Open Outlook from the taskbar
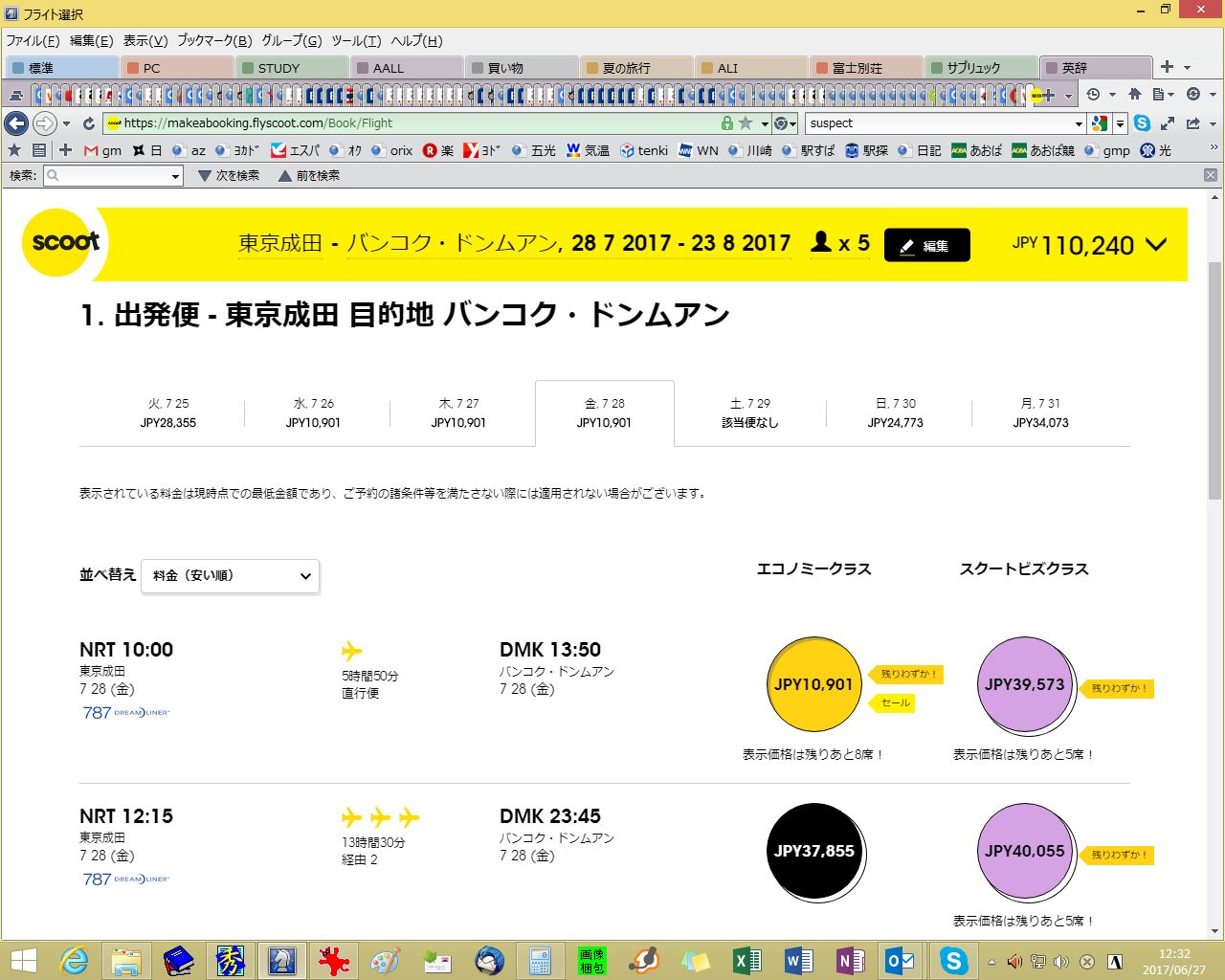This screenshot has height=980, width=1225. 901,960
